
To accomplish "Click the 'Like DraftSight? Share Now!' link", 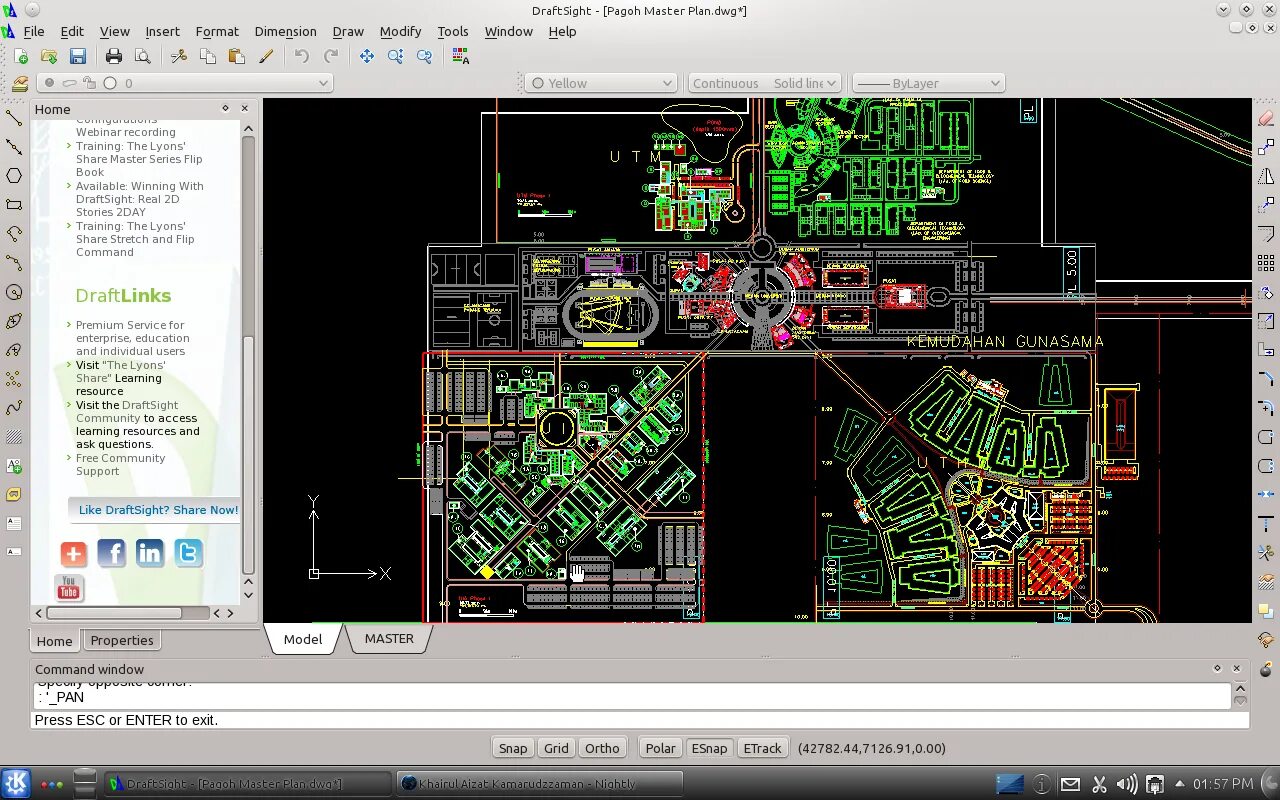I will pyautogui.click(x=158, y=510).
